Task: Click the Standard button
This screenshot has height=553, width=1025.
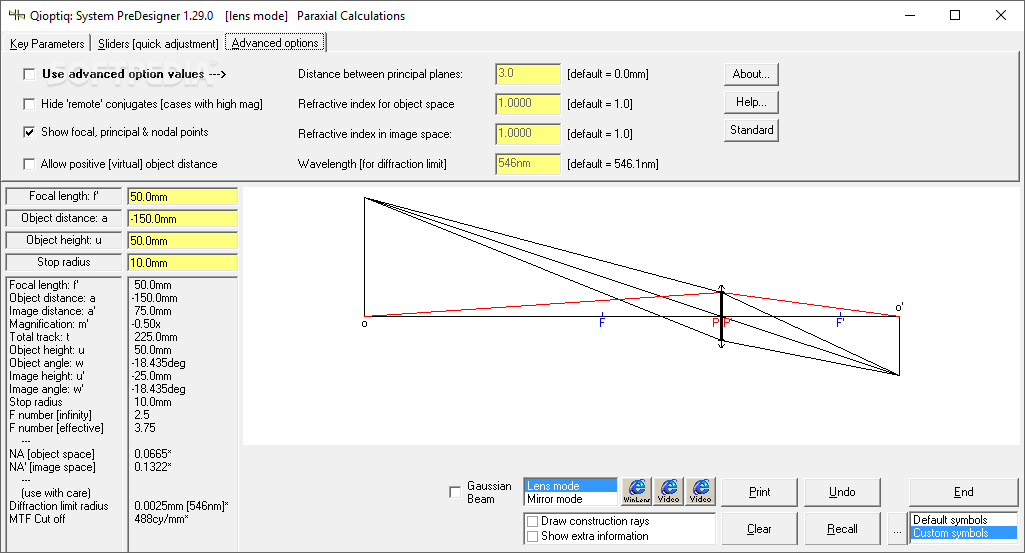Action: coord(751,130)
